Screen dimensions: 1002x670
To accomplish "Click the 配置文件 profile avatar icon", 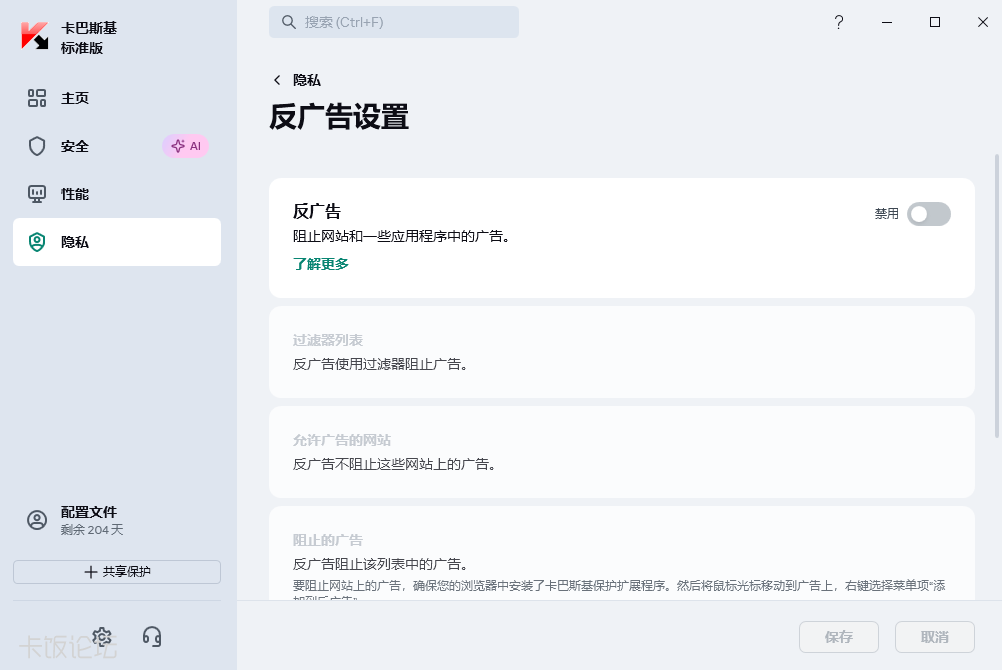I will (37, 520).
